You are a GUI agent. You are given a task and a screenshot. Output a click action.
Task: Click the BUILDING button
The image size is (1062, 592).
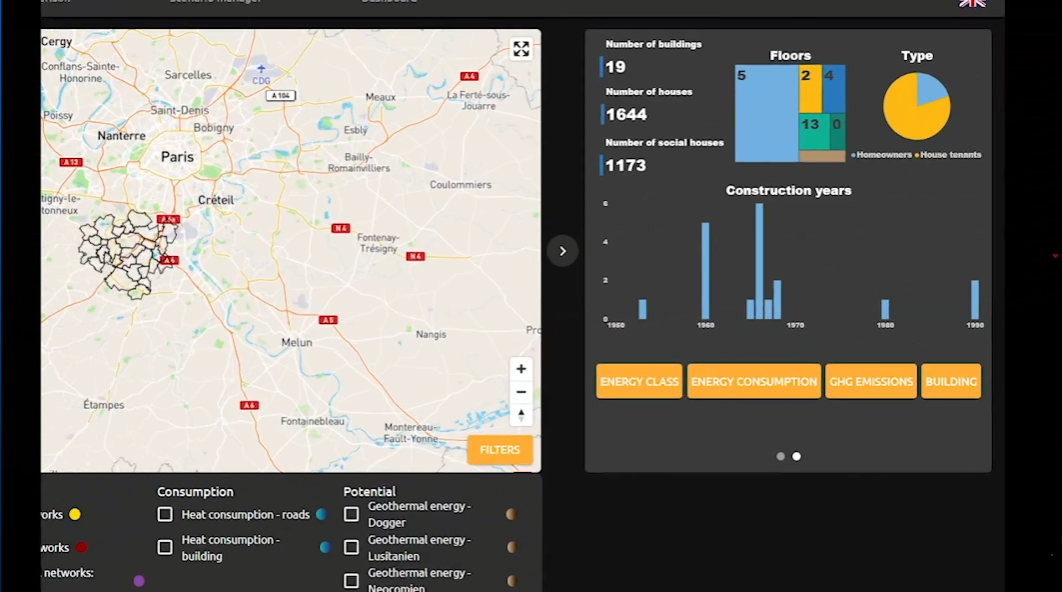[x=950, y=381]
